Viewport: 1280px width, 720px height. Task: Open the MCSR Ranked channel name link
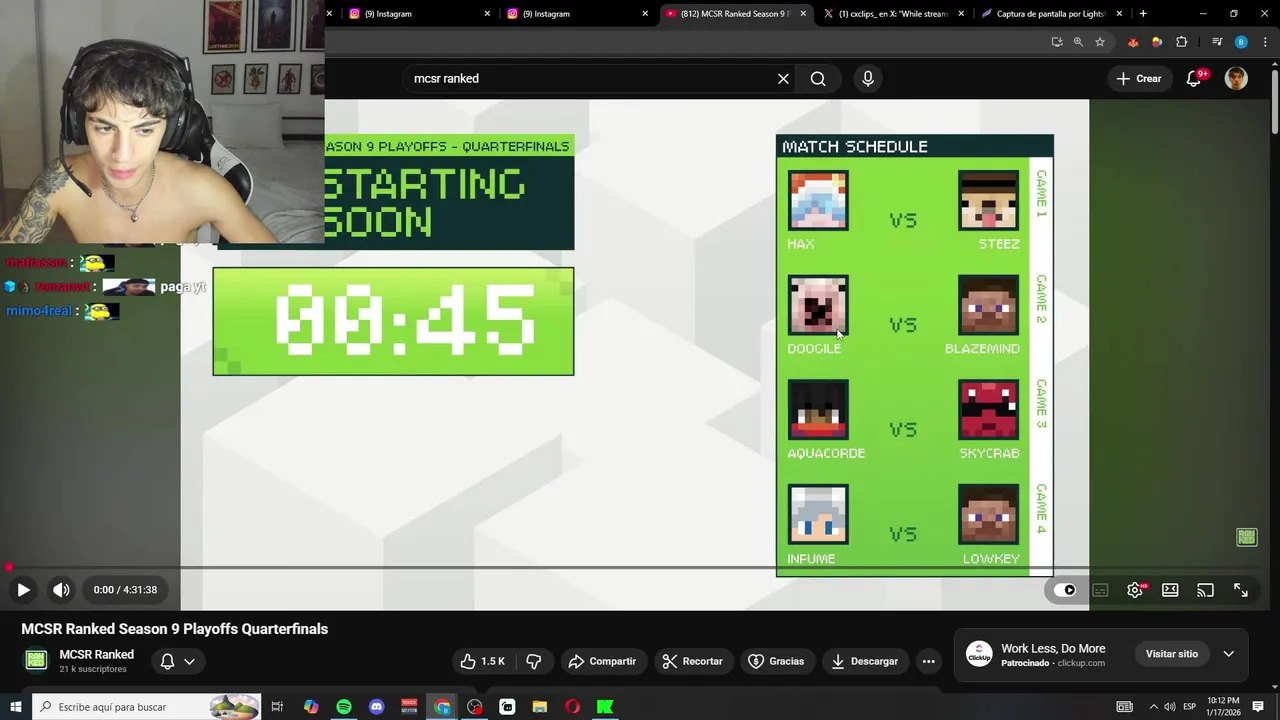(x=96, y=654)
